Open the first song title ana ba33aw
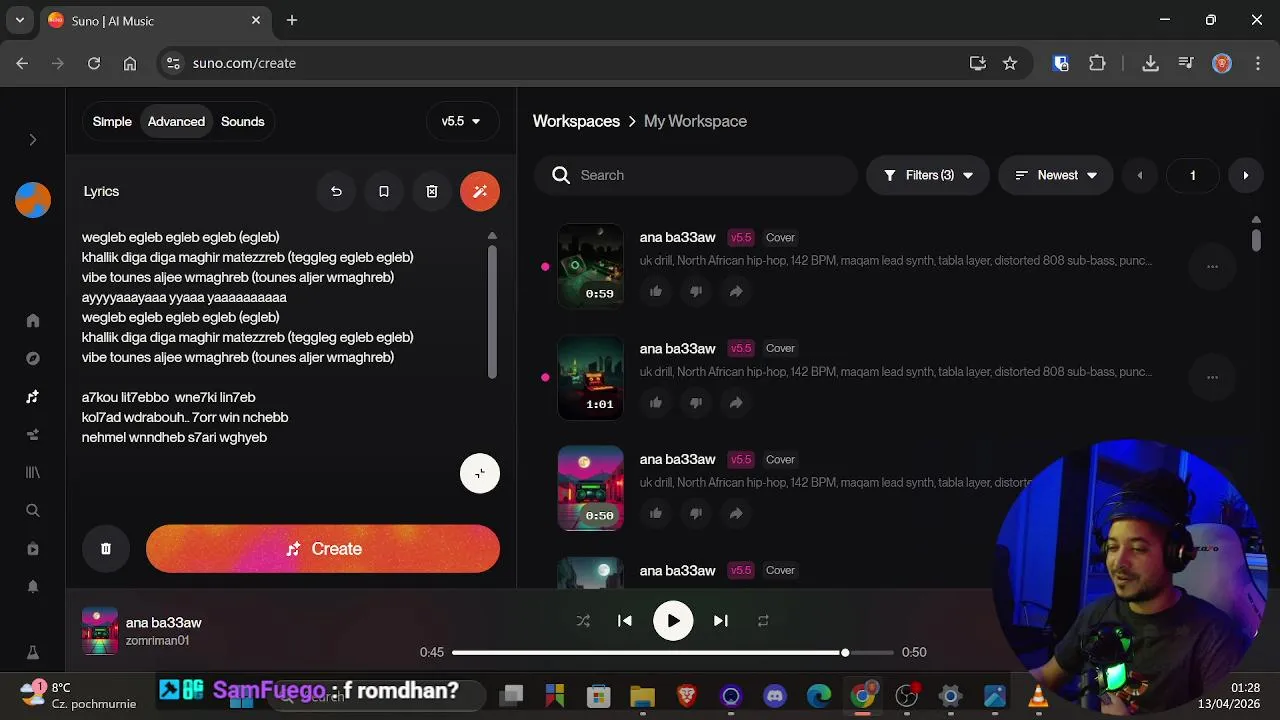 pyautogui.click(x=678, y=238)
